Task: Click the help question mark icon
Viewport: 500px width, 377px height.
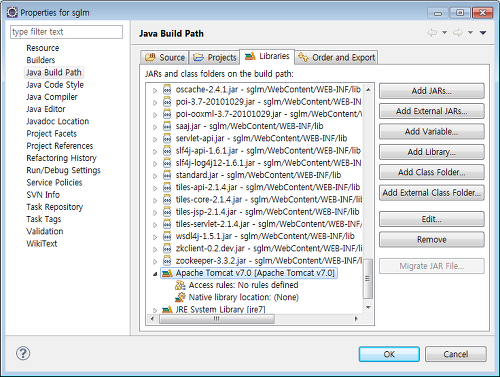Action: point(23,353)
